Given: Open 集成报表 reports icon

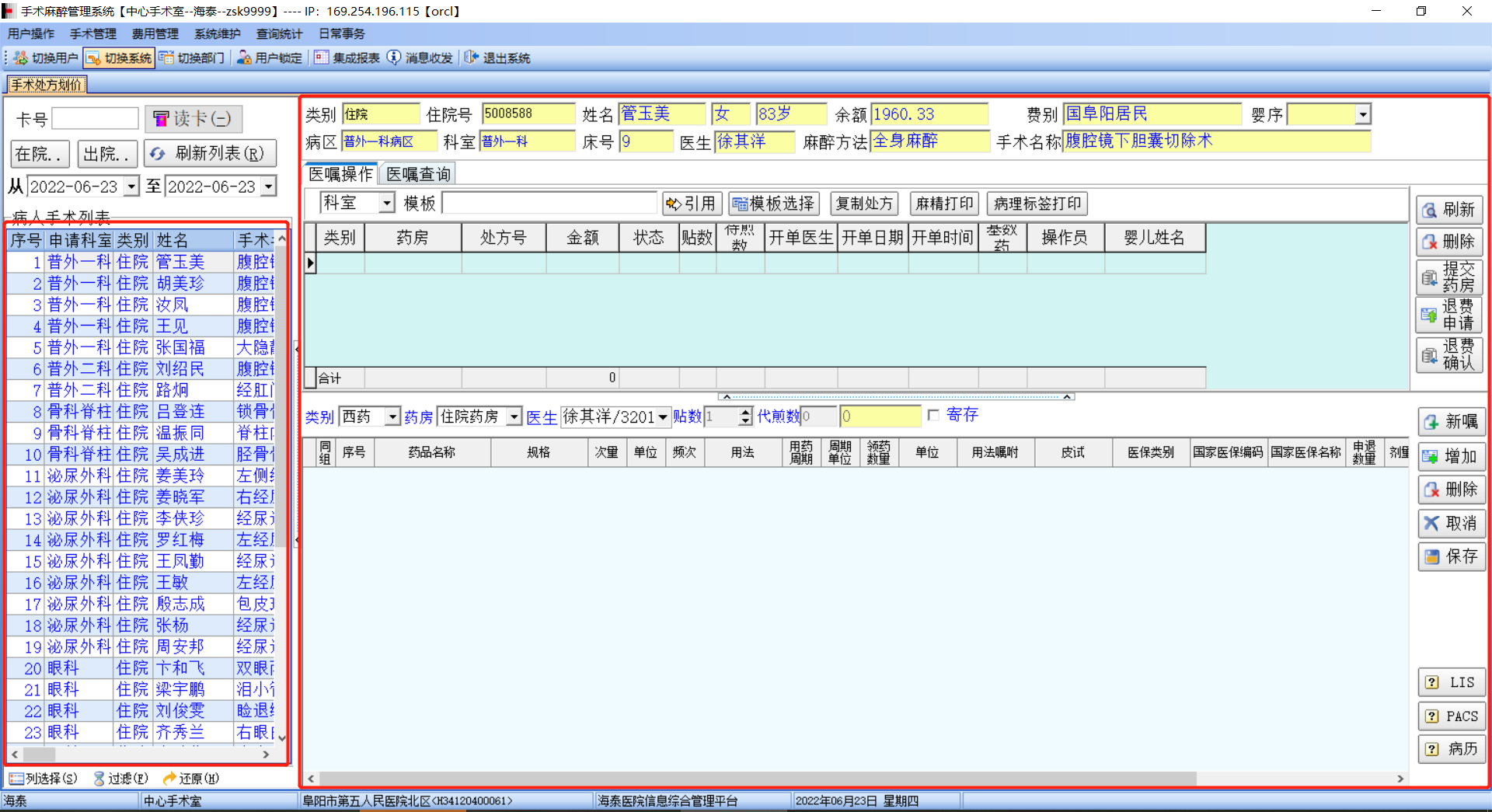Looking at the screenshot, I should 321,58.
